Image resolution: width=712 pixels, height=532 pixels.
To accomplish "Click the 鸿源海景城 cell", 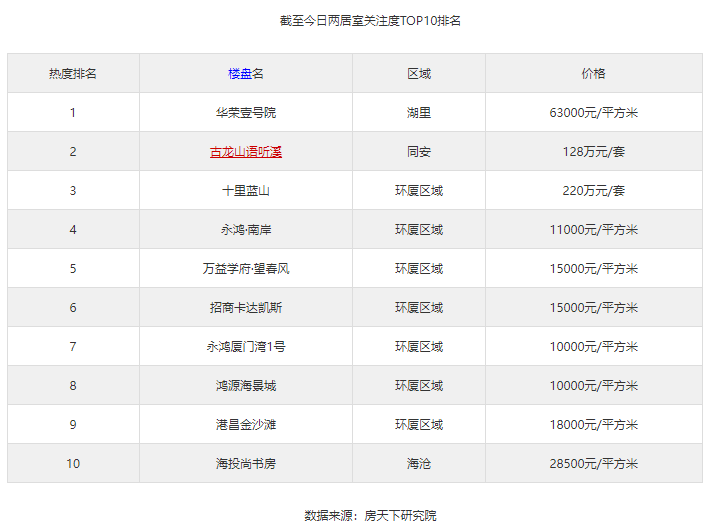I will click(246, 386).
